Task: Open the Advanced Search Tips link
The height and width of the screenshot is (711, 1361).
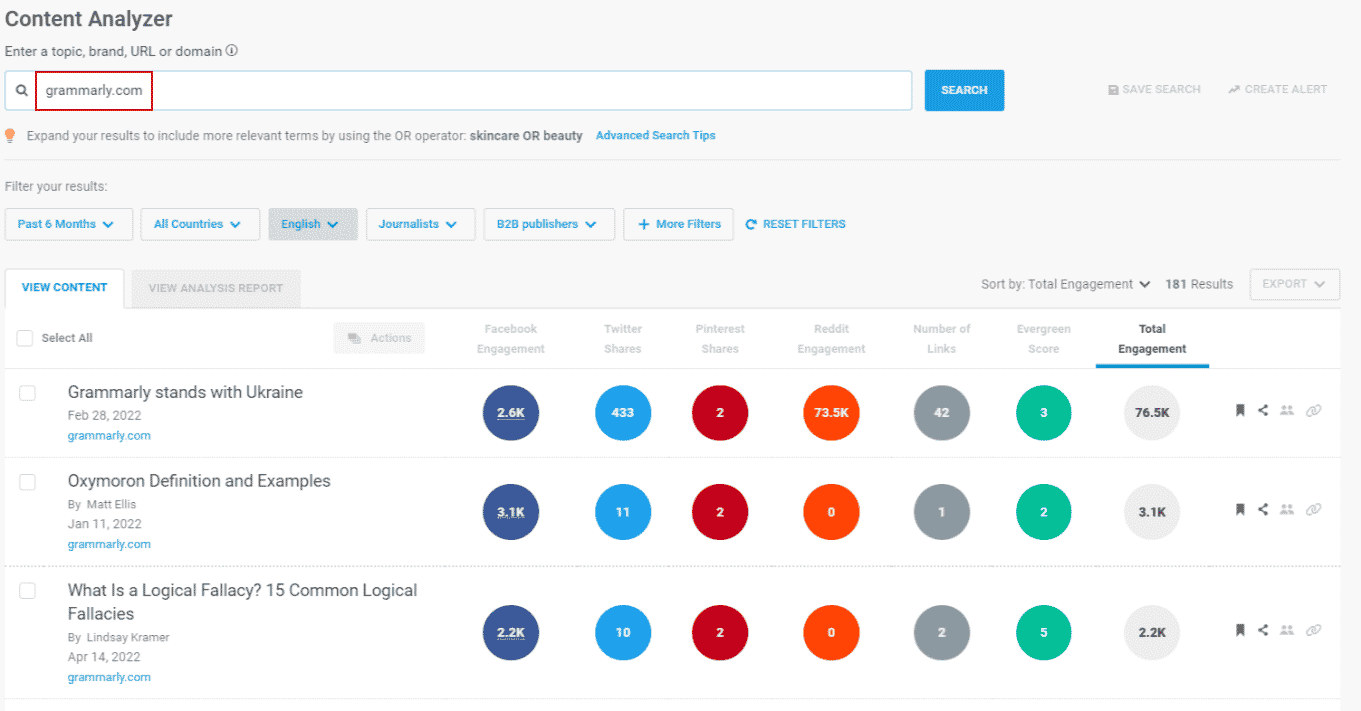Action: click(656, 135)
